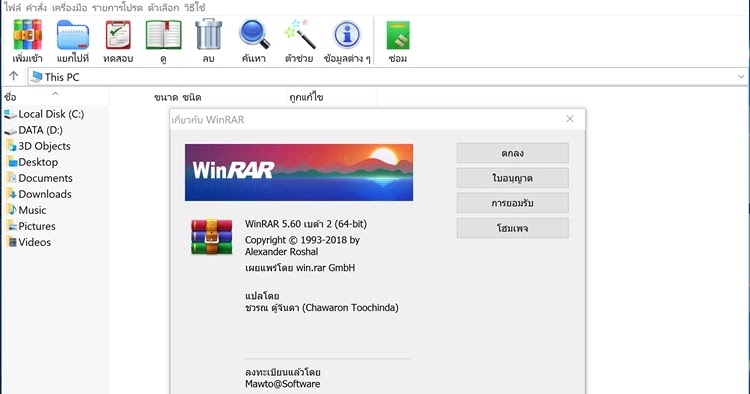
Task: Click the Add (เพิ่มเข้า) toolbar icon
Action: (27, 35)
